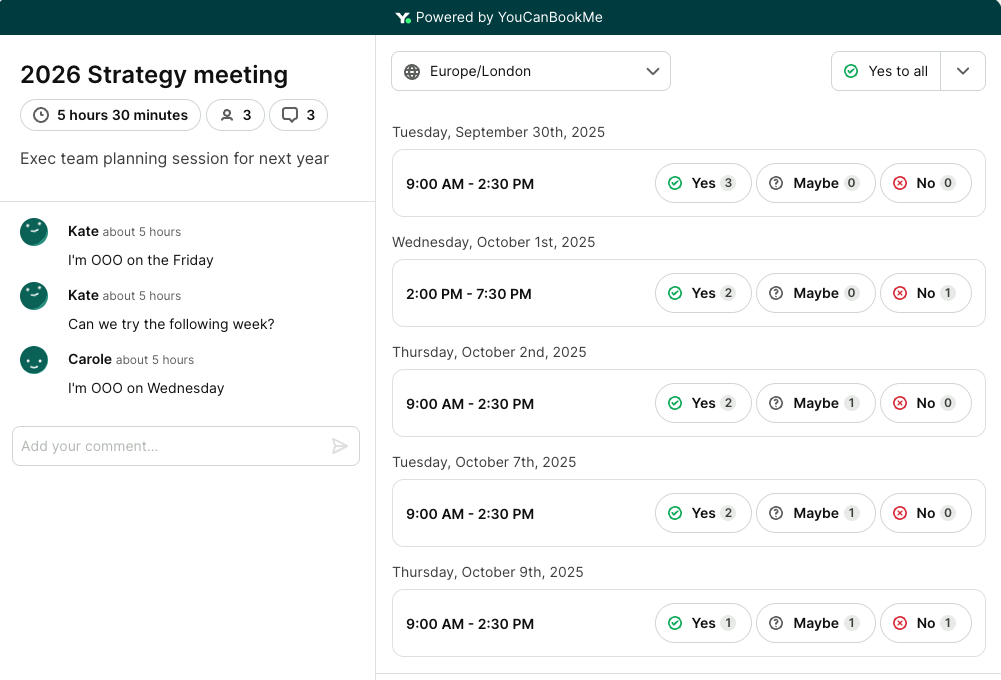Screen dimensions: 1001x680
Task: Click the Powered by YouCanBookMe link
Action: [x=500, y=17]
